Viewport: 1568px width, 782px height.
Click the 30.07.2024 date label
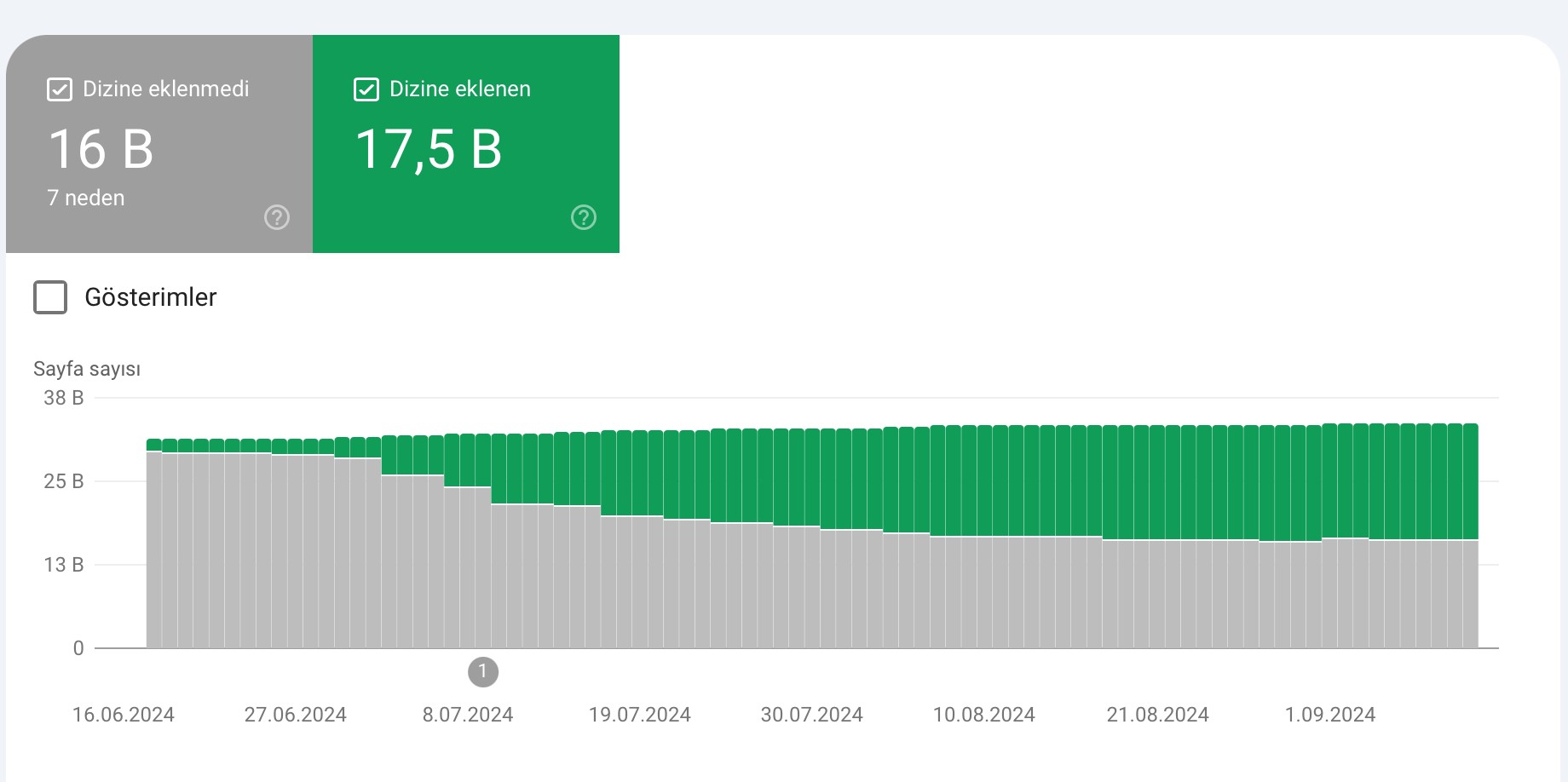812,715
